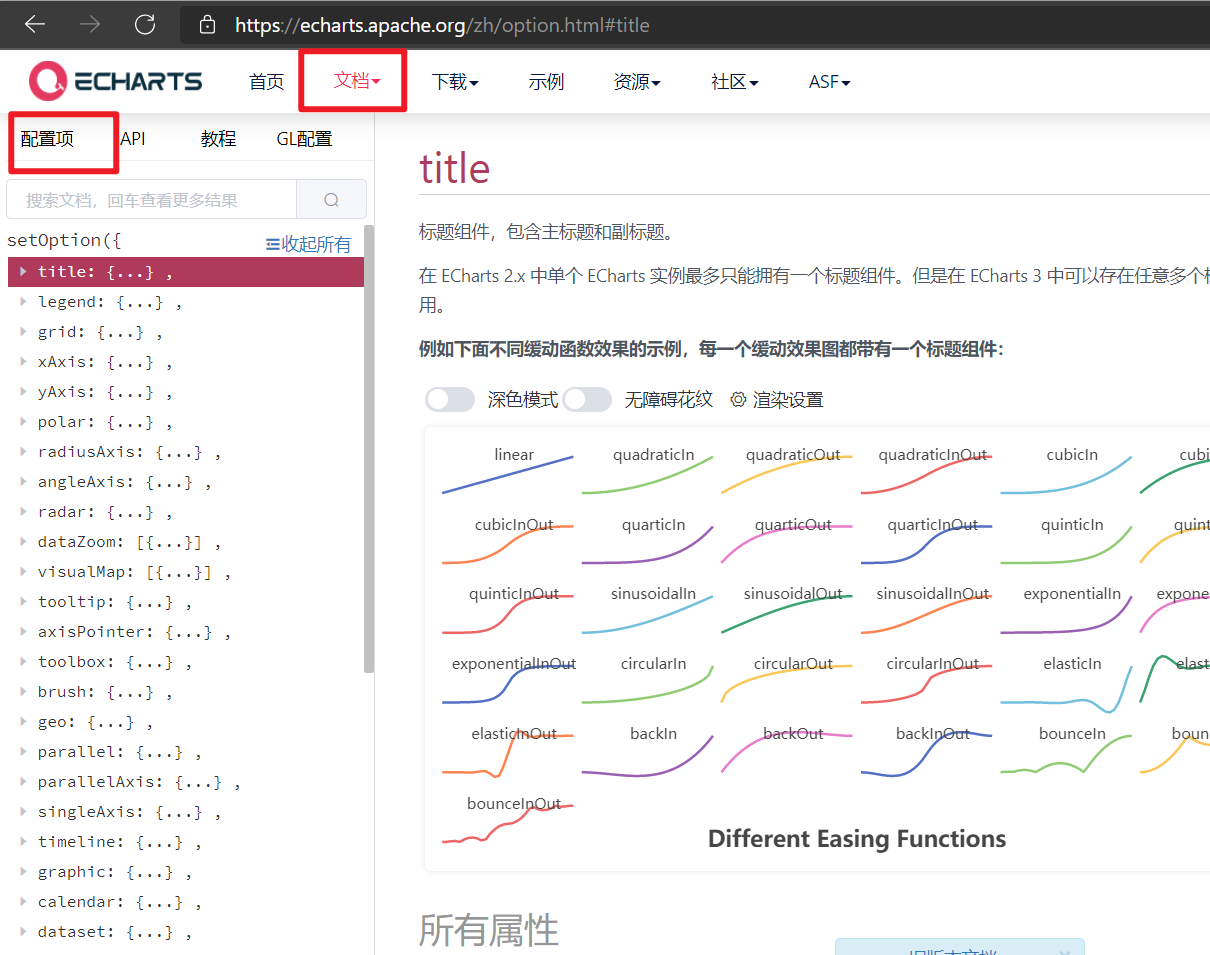Click the exponentialInOut easing chart
1210x955 pixels.
[x=508, y=680]
